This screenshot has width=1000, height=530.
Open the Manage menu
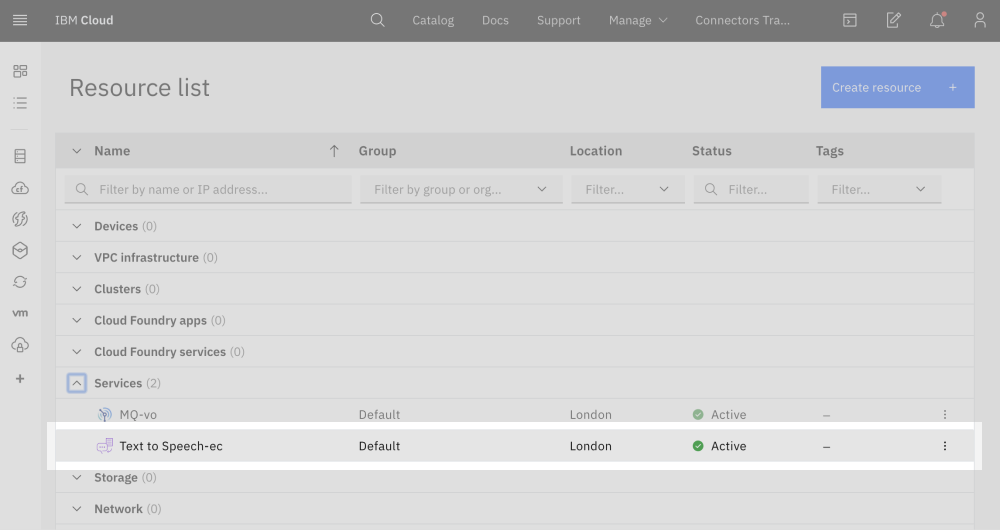pyautogui.click(x=638, y=20)
